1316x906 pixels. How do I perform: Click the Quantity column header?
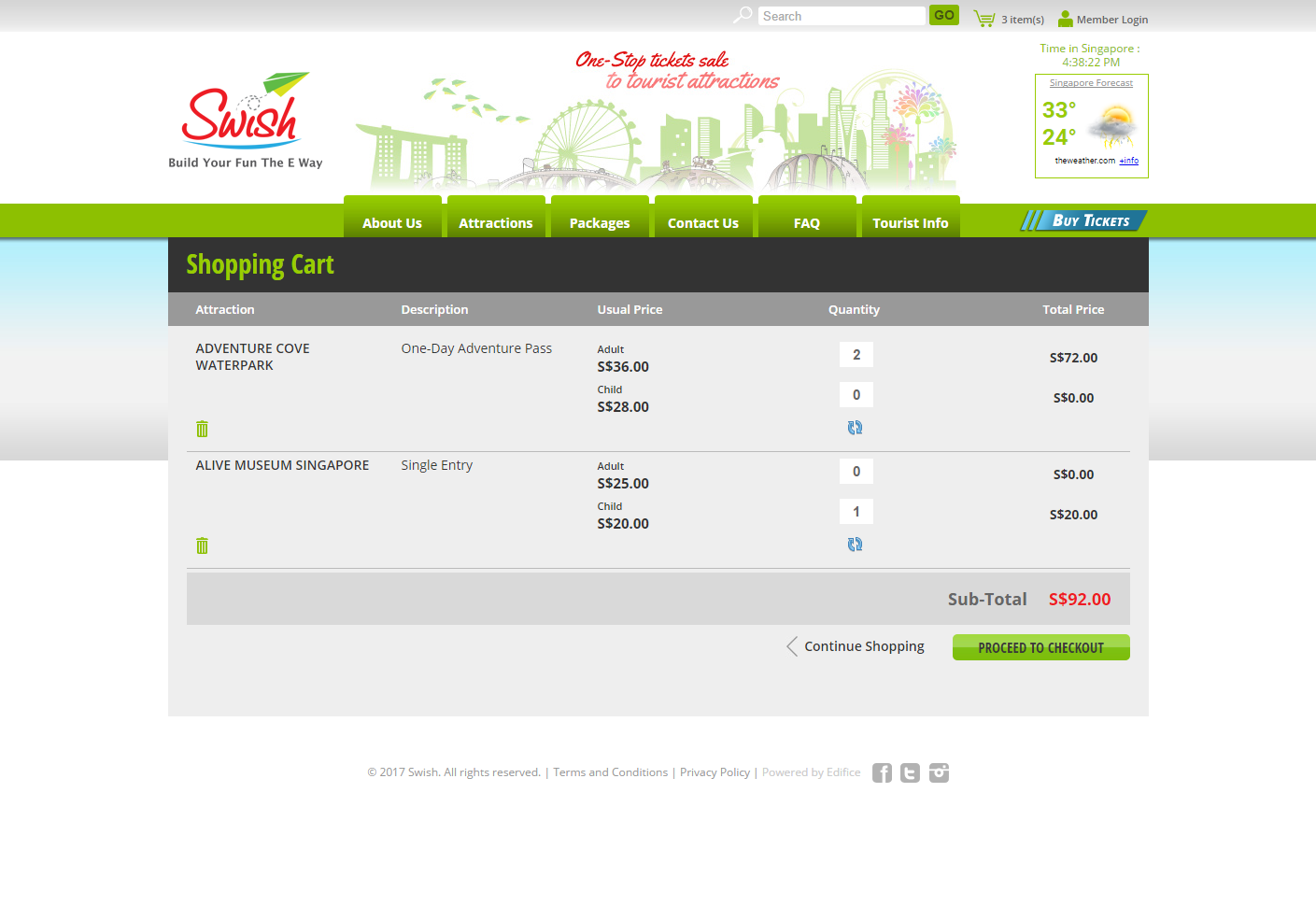[854, 309]
